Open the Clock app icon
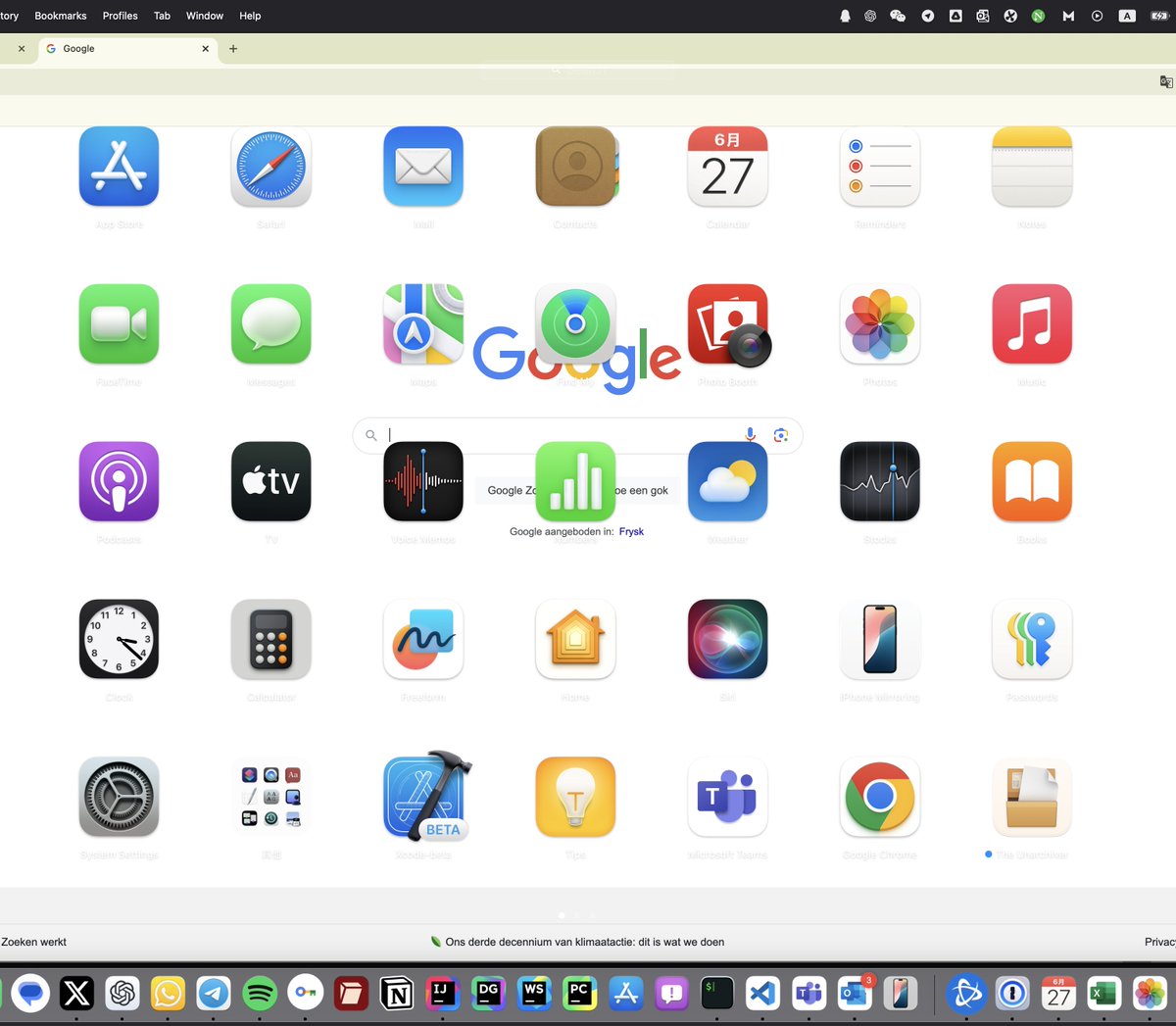This screenshot has width=1176, height=1026. pyautogui.click(x=119, y=639)
